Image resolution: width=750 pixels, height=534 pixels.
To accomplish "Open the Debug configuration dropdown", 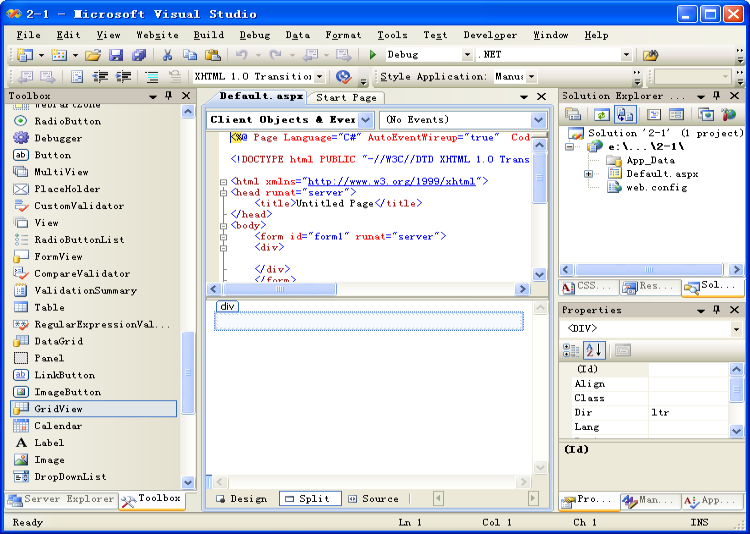I will click(467, 55).
